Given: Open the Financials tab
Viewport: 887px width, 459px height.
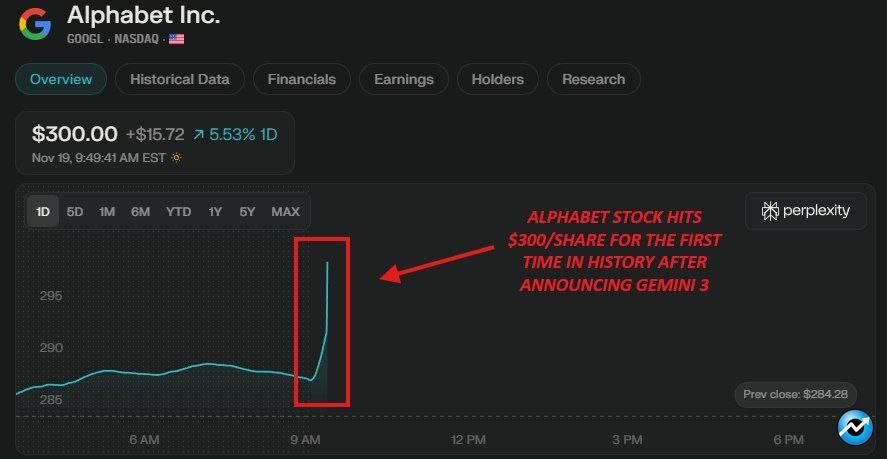Looking at the screenshot, I should click(302, 79).
